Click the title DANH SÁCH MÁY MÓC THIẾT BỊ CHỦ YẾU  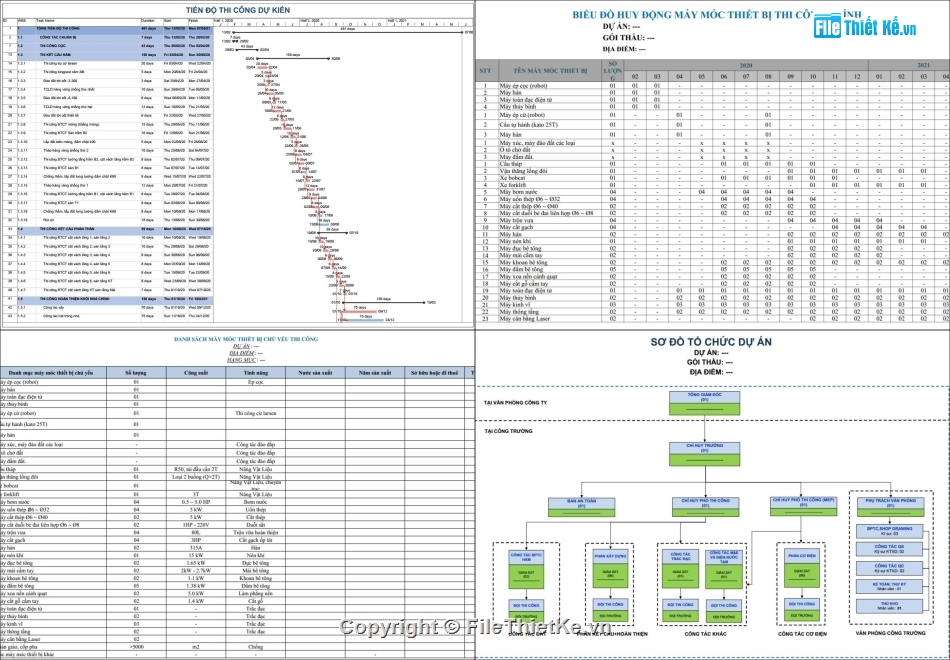(x=246, y=339)
